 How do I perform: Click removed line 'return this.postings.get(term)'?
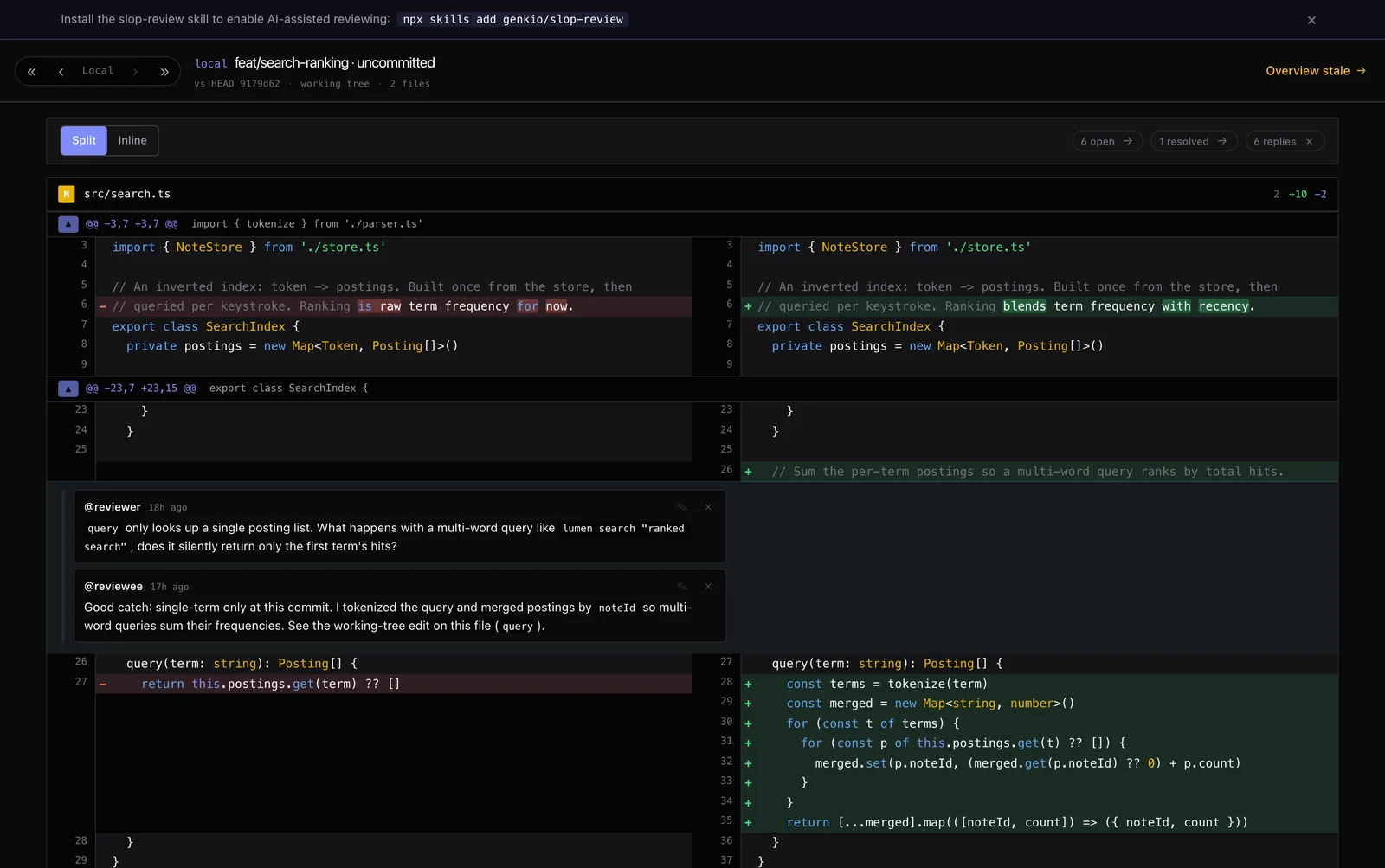pyautogui.click(x=394, y=684)
